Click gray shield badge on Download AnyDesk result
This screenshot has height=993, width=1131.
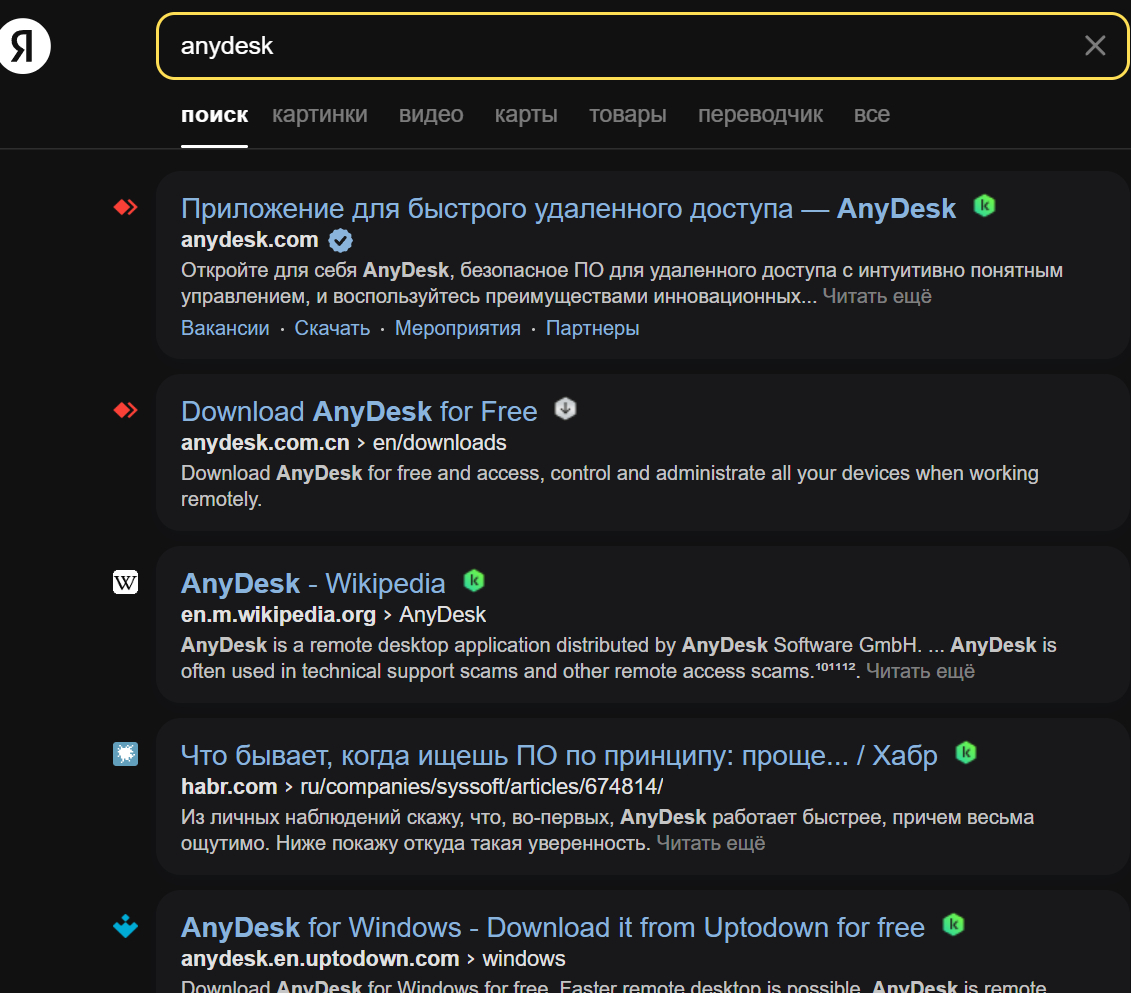[566, 409]
